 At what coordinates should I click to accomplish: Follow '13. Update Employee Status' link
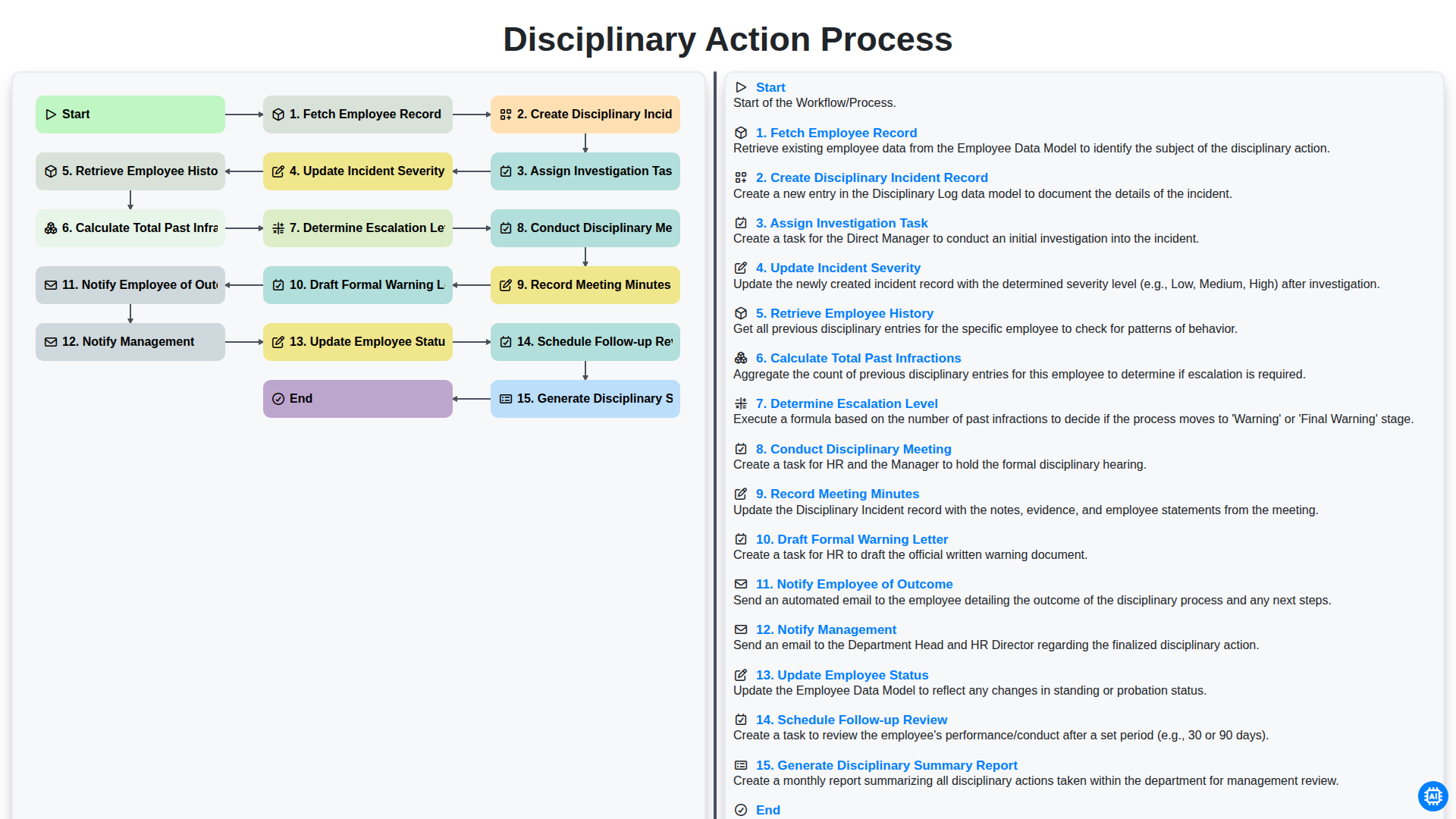(x=842, y=675)
